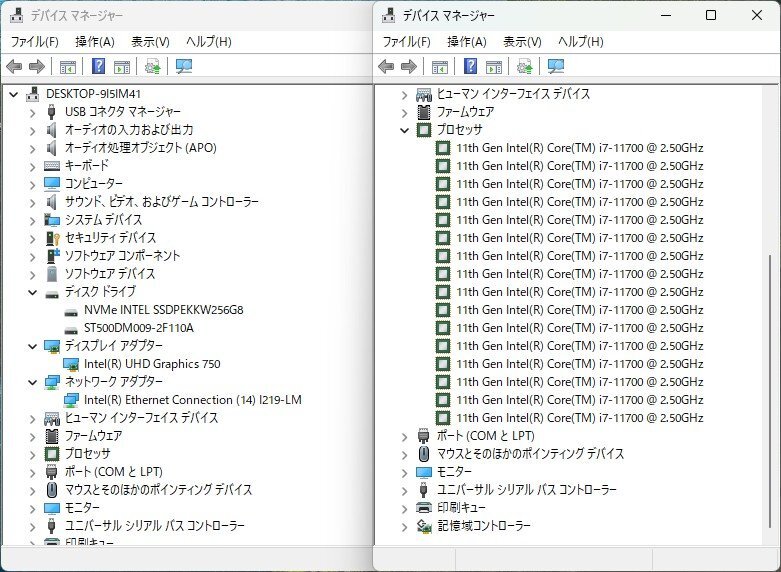Open 操作(A) menu in right window
This screenshot has width=781, height=572.
467,41
